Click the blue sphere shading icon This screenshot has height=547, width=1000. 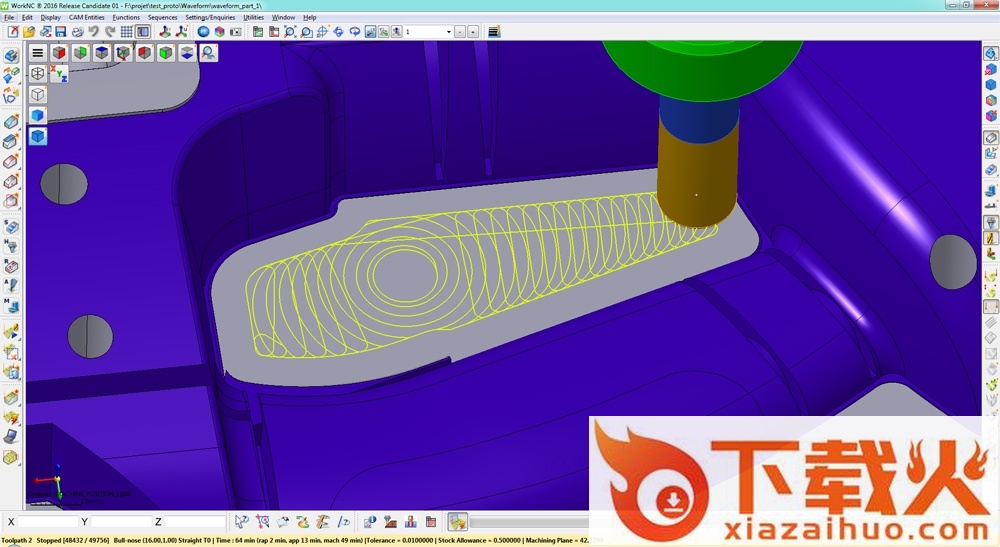(x=203, y=31)
